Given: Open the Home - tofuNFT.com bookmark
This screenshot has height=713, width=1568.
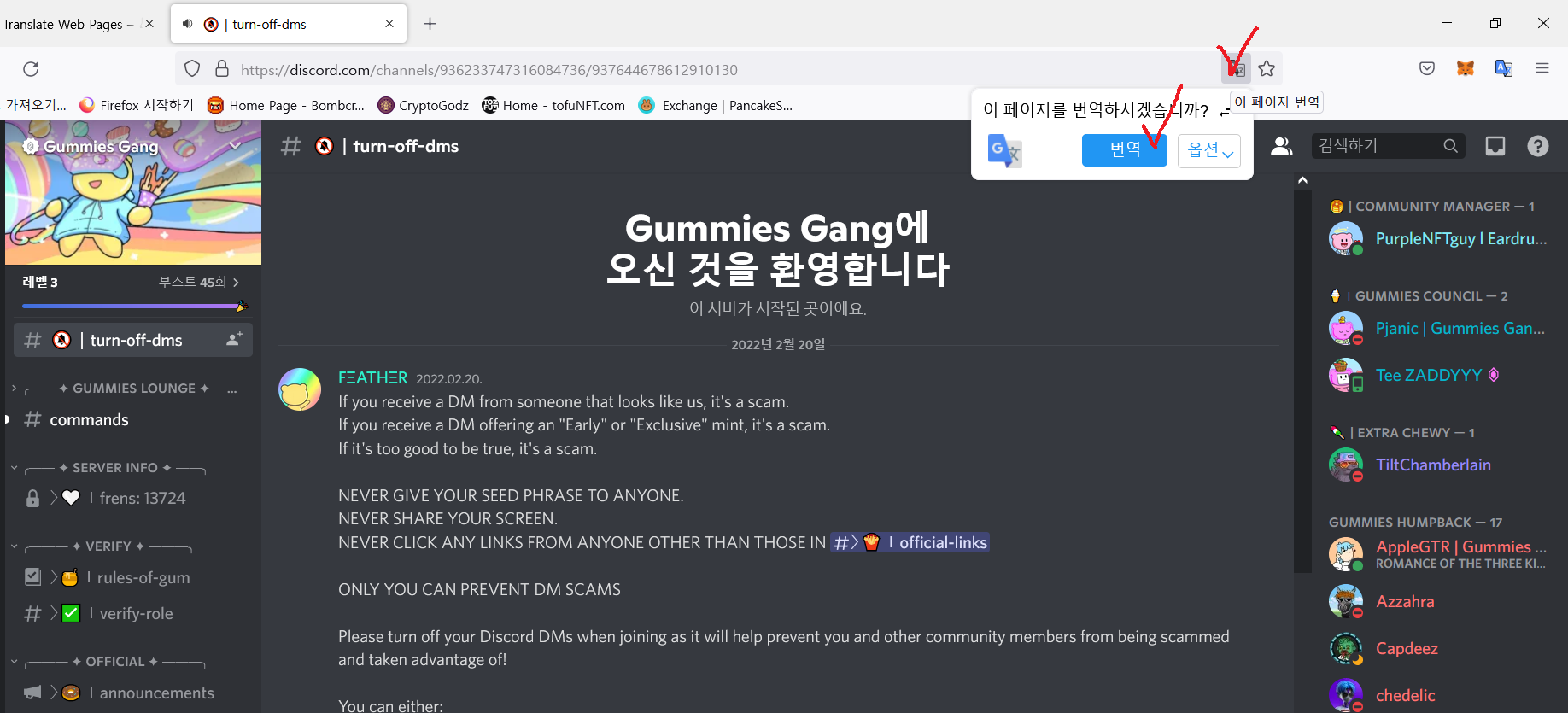Looking at the screenshot, I should [x=553, y=105].
